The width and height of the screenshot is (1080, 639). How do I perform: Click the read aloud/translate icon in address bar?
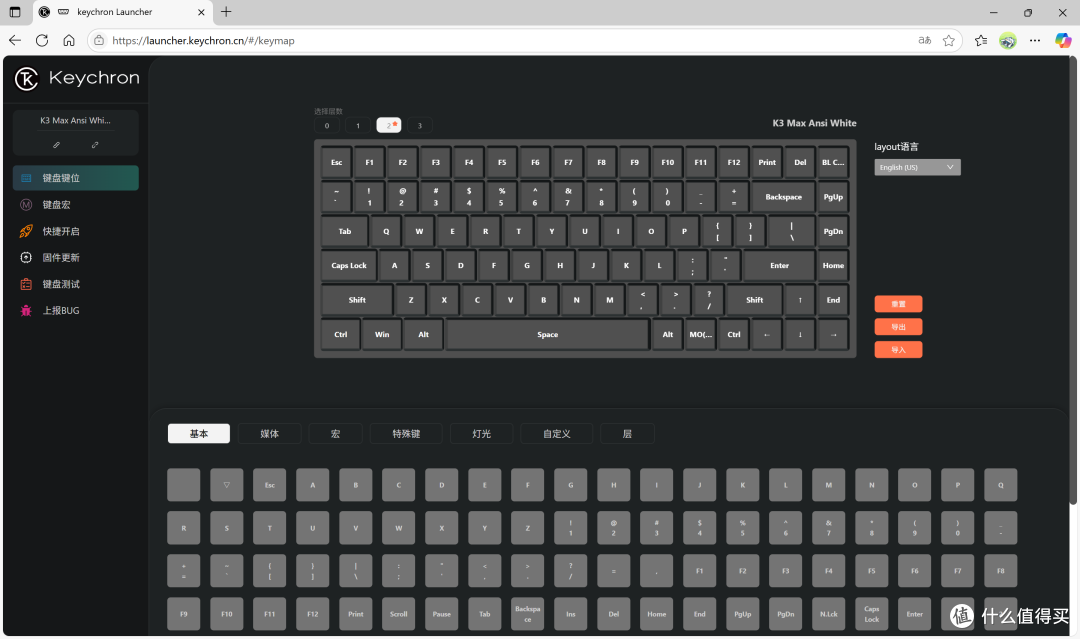924,41
